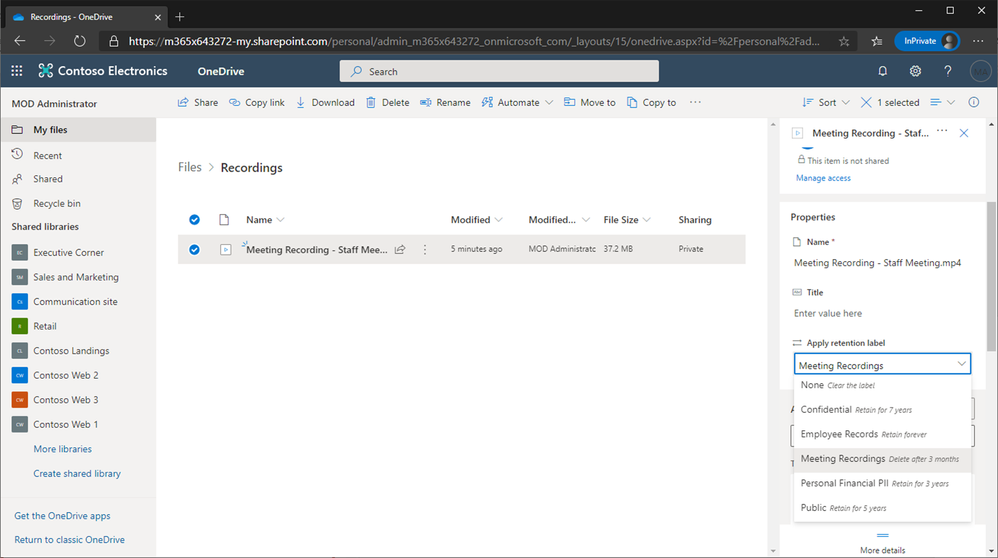Viewport: 998px width, 558px height.
Task: Click the Download command
Action: click(x=325, y=102)
